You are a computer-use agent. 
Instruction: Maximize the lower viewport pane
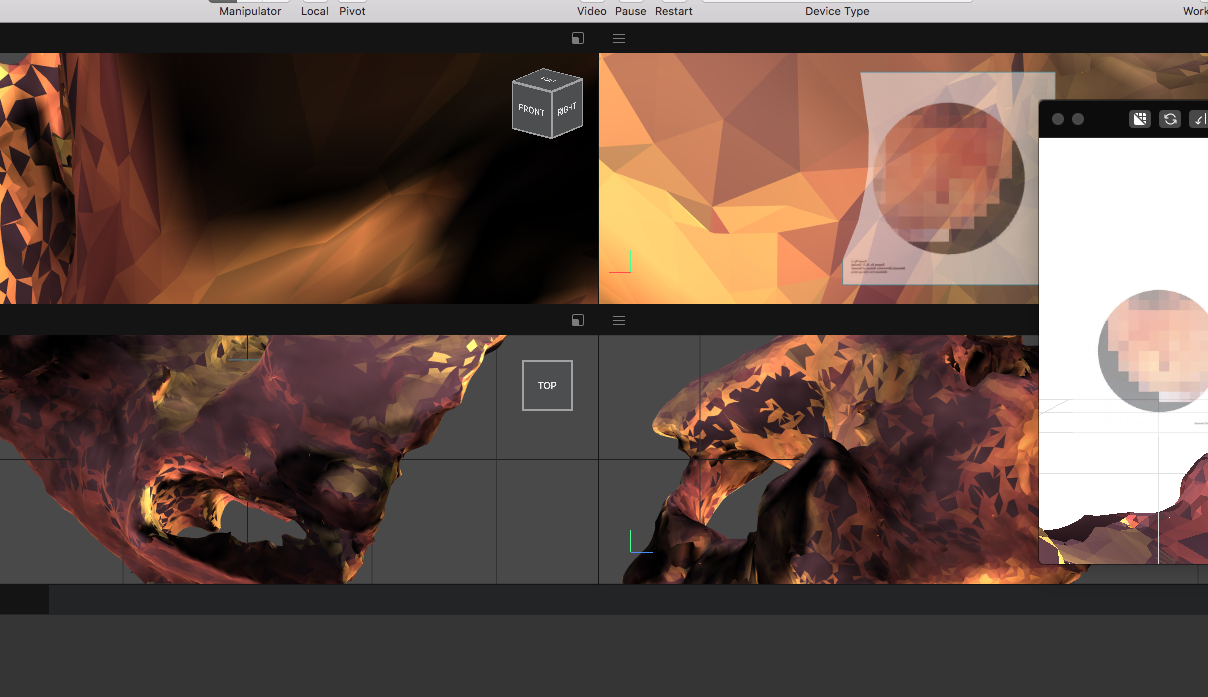coord(578,320)
